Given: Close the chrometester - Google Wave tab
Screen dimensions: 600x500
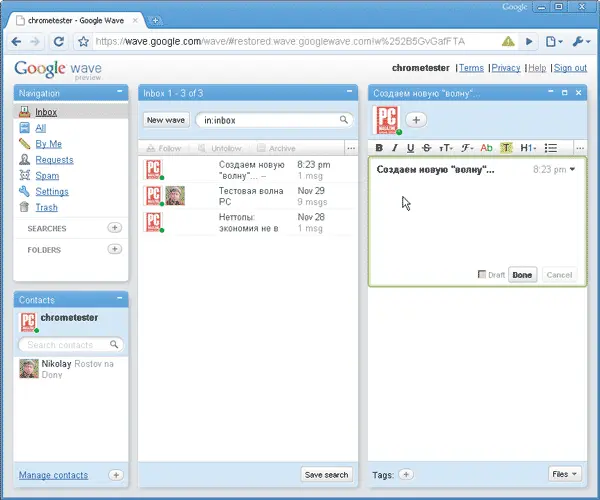Looking at the screenshot, I should tap(135, 21).
